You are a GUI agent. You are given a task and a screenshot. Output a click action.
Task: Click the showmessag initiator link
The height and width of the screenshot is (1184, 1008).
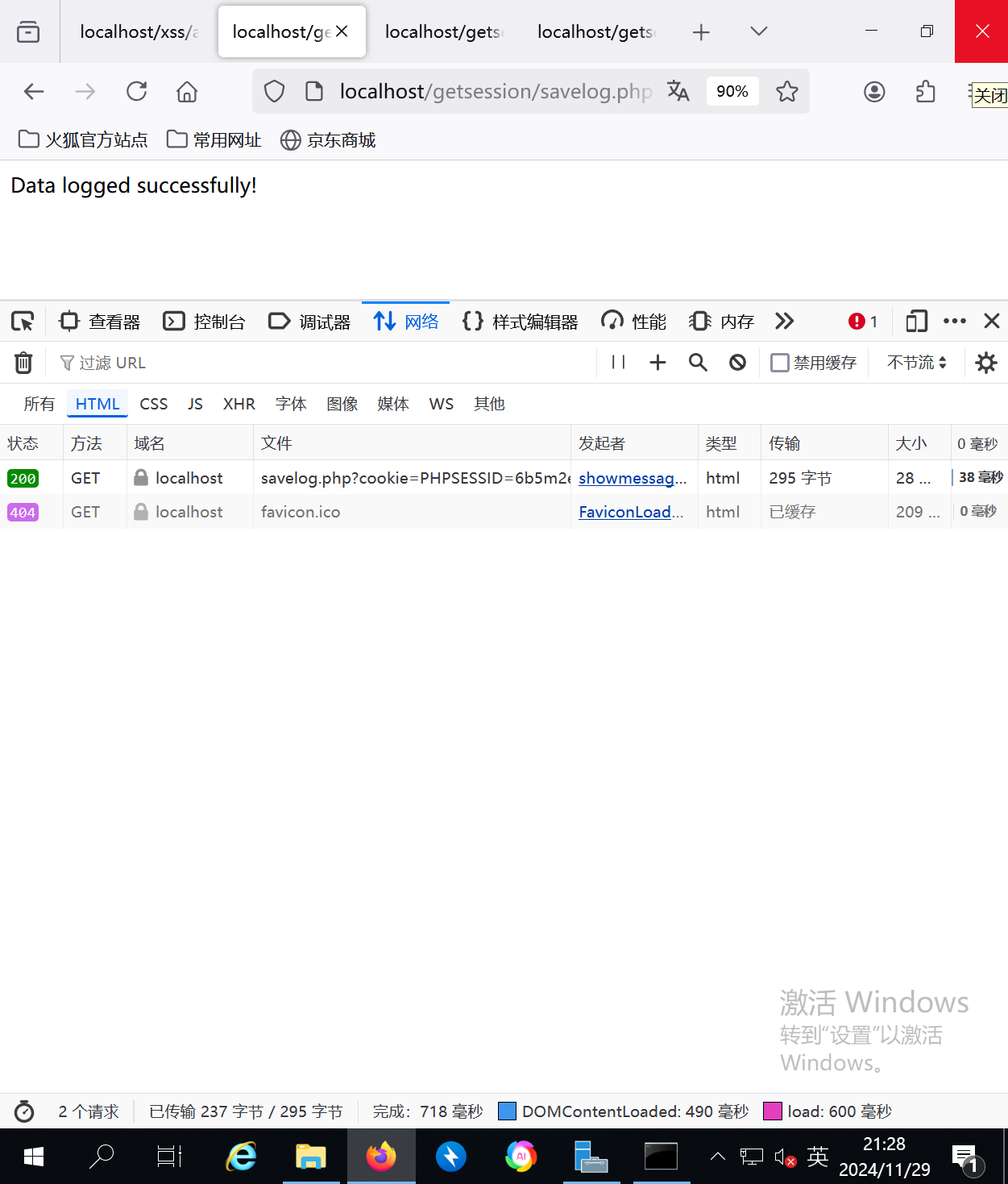click(x=632, y=478)
